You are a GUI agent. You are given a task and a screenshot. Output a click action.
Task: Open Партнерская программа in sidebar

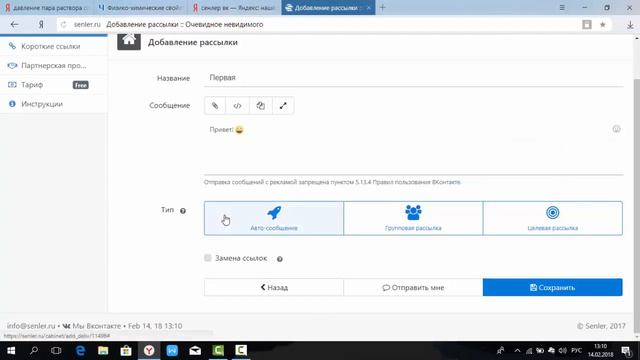click(53, 65)
